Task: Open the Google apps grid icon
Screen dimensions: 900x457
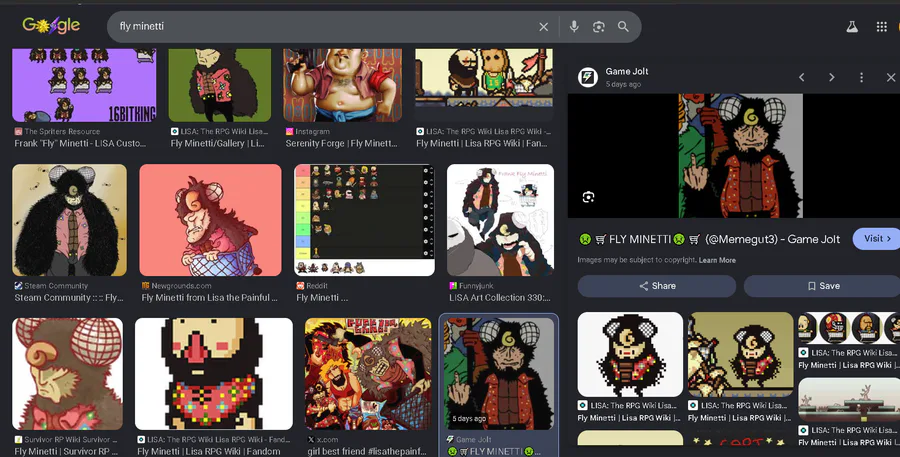Action: pyautogui.click(x=882, y=26)
